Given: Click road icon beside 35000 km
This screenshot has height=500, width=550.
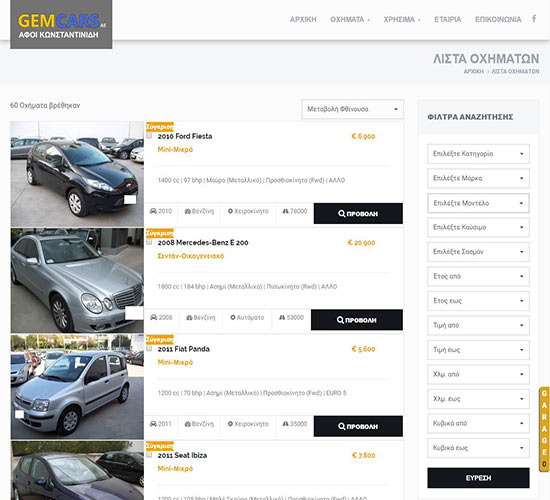Looking at the screenshot, I should (286, 424).
